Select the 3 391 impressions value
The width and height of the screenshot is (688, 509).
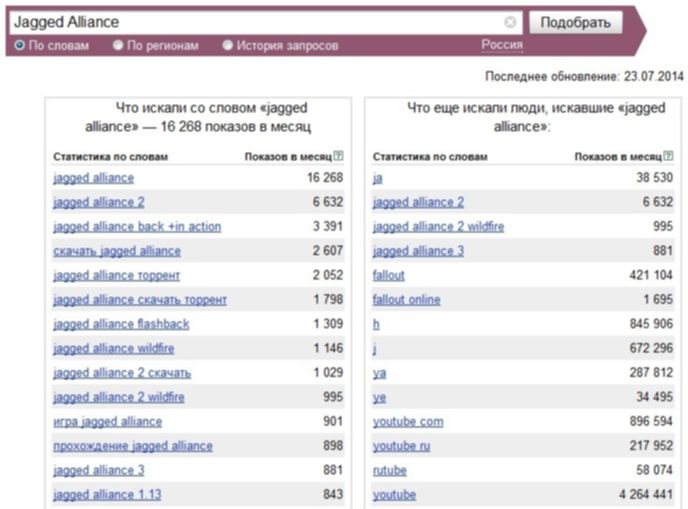(328, 226)
